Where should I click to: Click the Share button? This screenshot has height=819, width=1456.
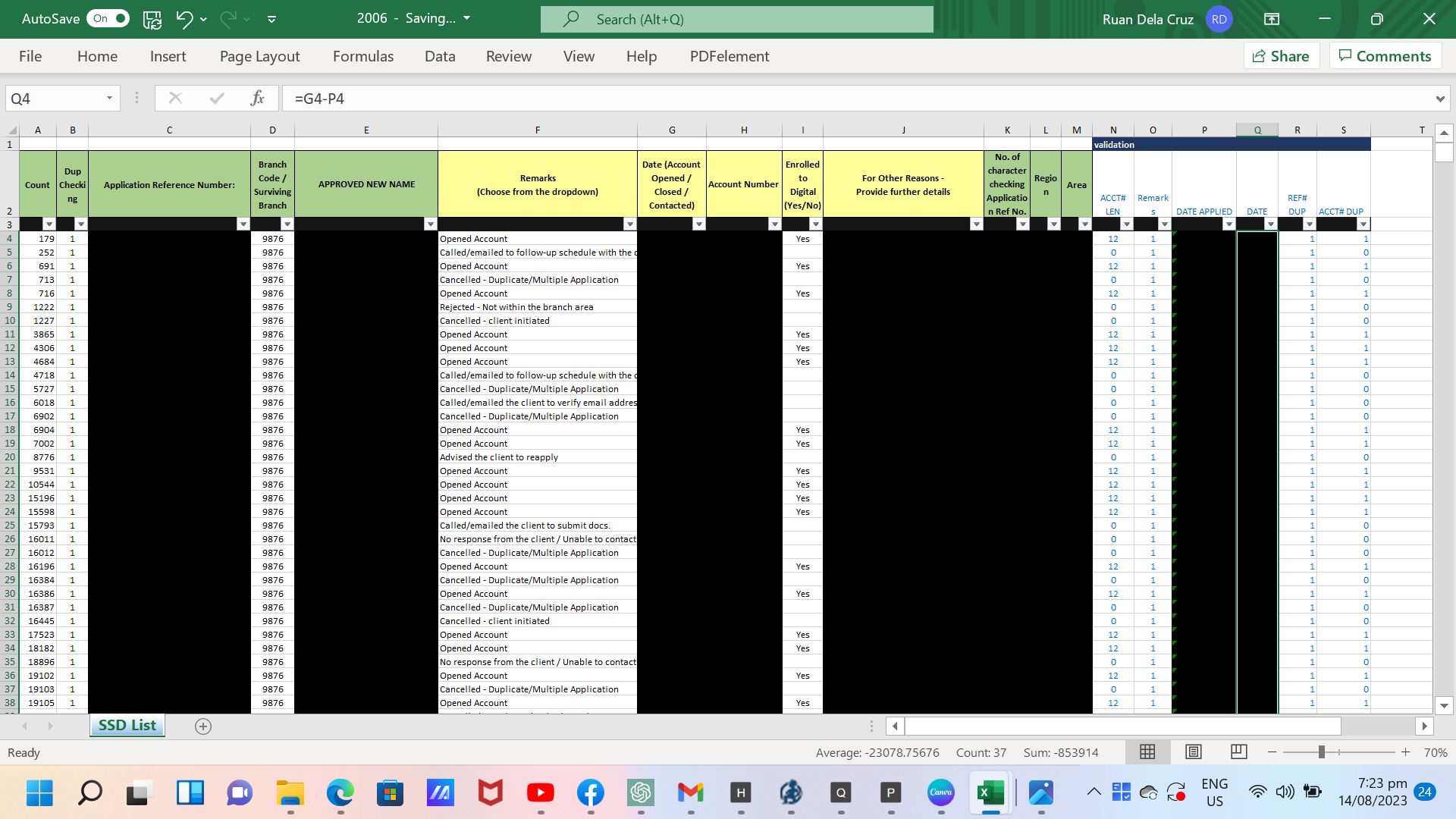(x=1281, y=56)
